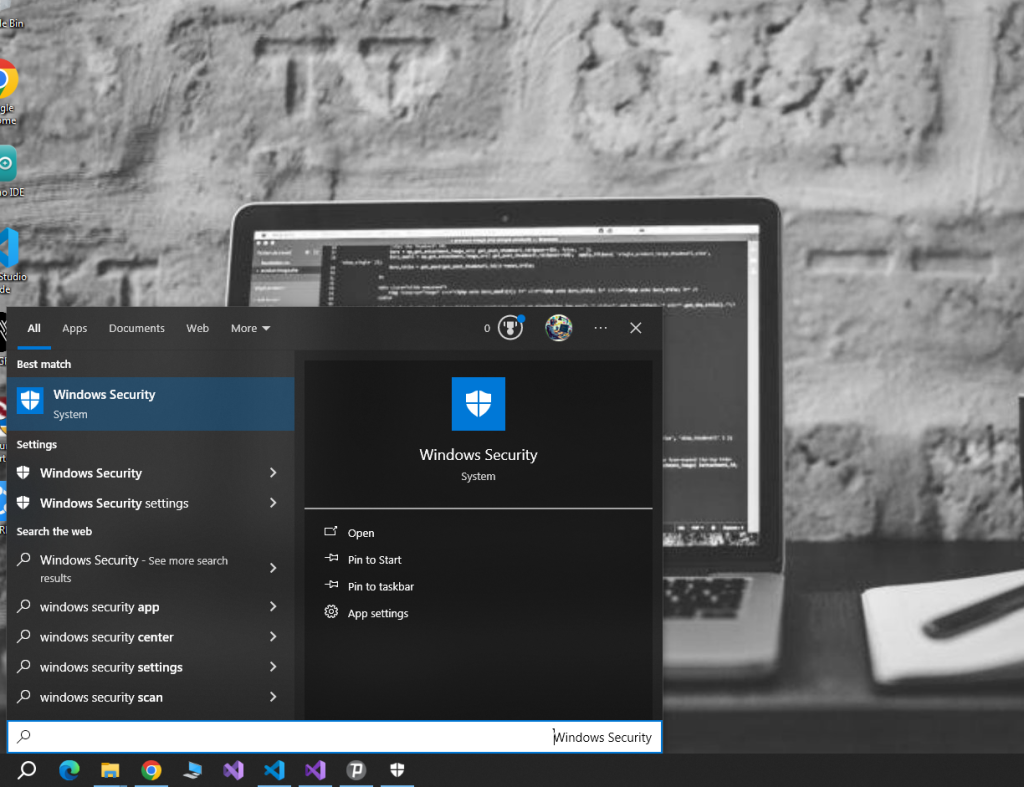This screenshot has height=787, width=1024.
Task: Click Open in the preview pane
Action: [360, 533]
